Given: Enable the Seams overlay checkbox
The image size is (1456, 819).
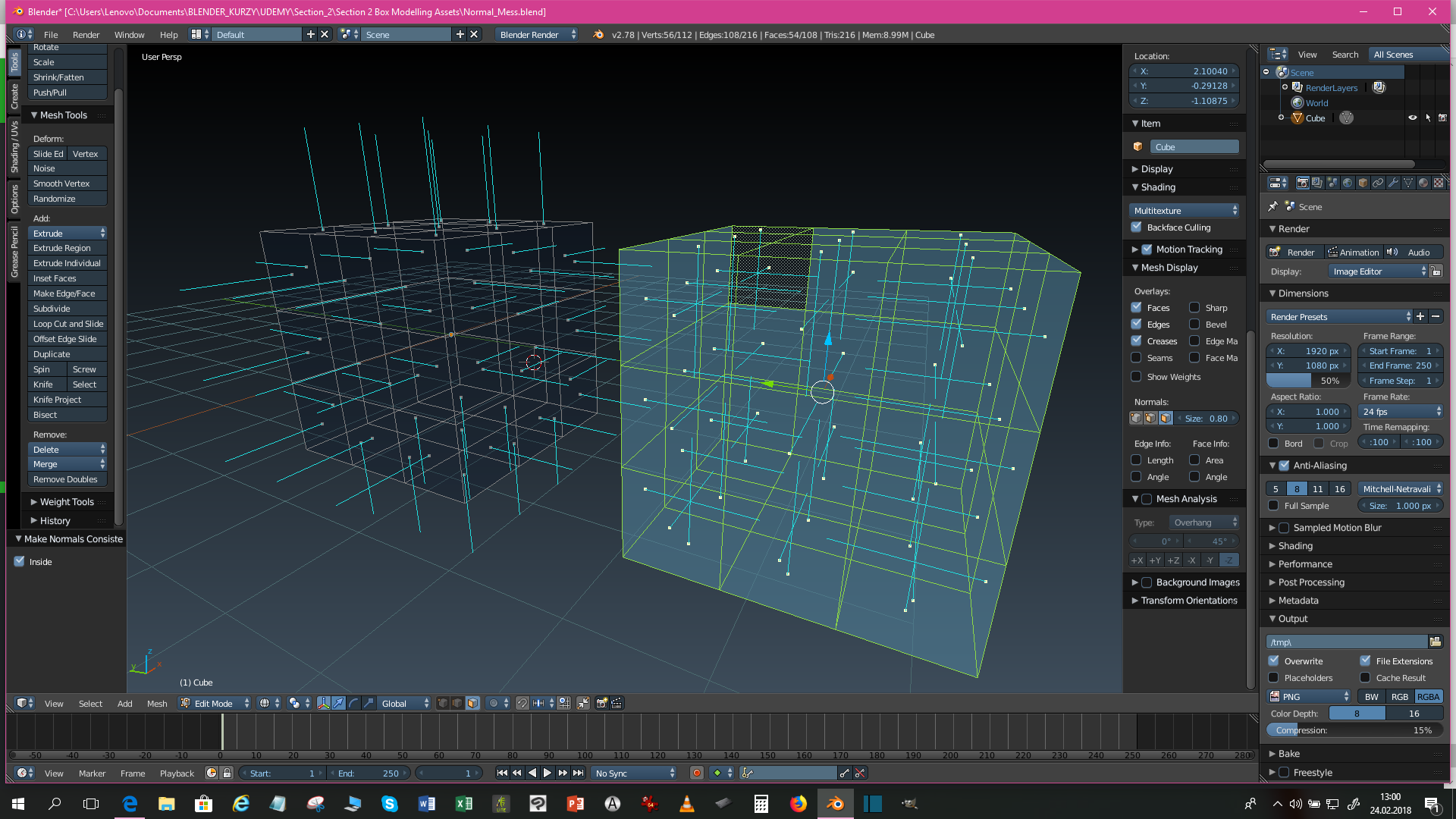Looking at the screenshot, I should (x=1136, y=357).
